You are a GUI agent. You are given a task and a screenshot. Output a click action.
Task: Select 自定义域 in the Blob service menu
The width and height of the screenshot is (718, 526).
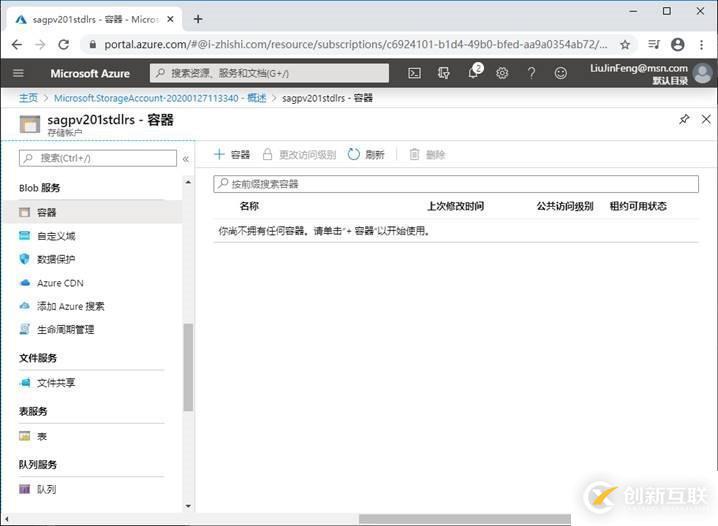coord(56,236)
